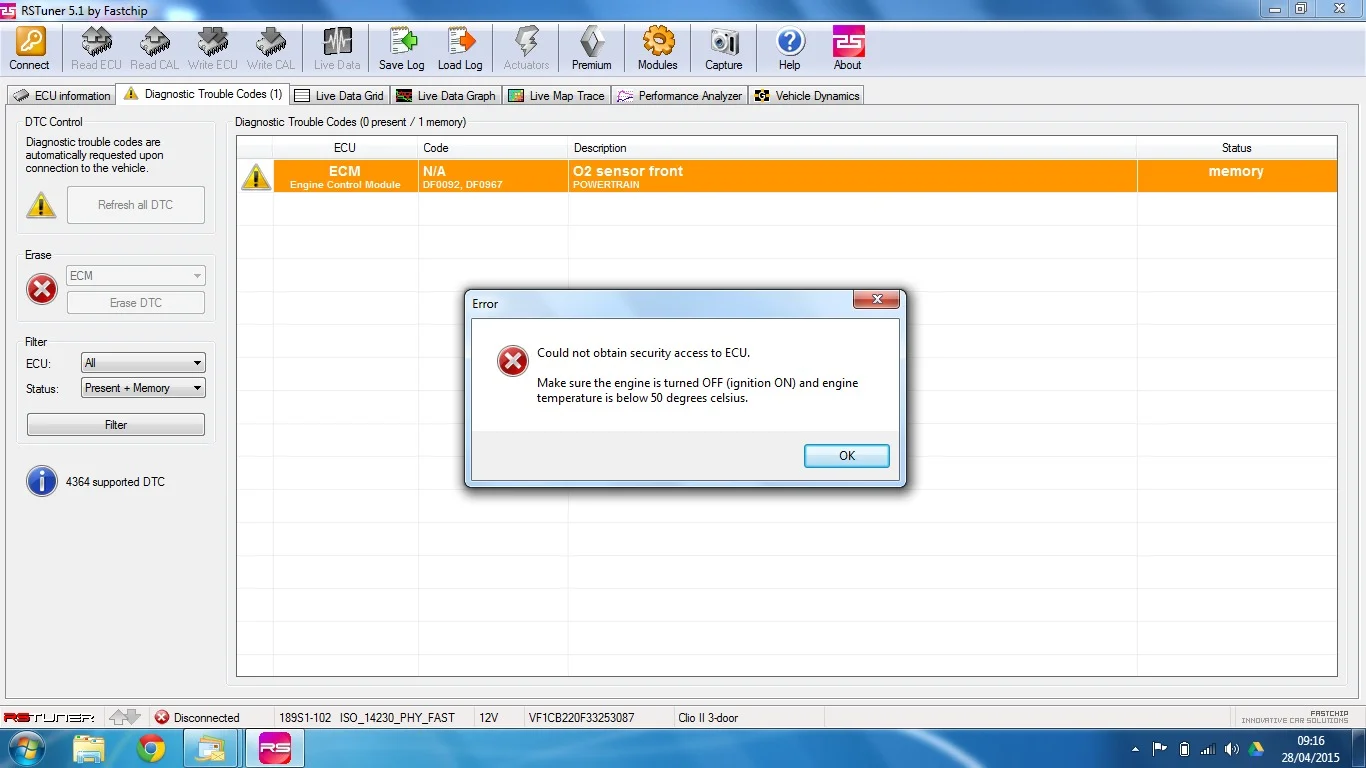Click the red Erase X icon

pos(42,290)
